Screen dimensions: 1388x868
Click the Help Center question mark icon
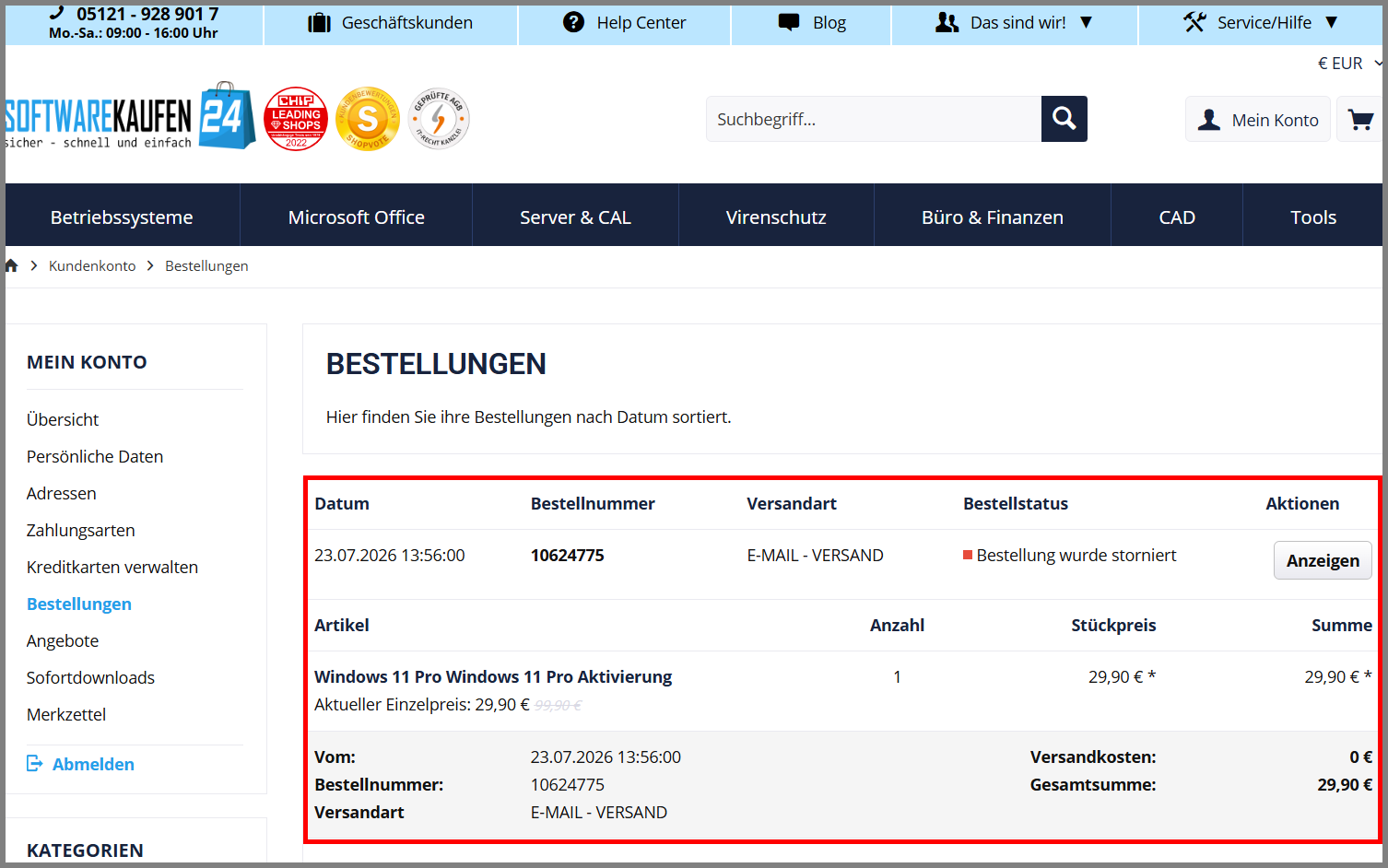coord(574,22)
